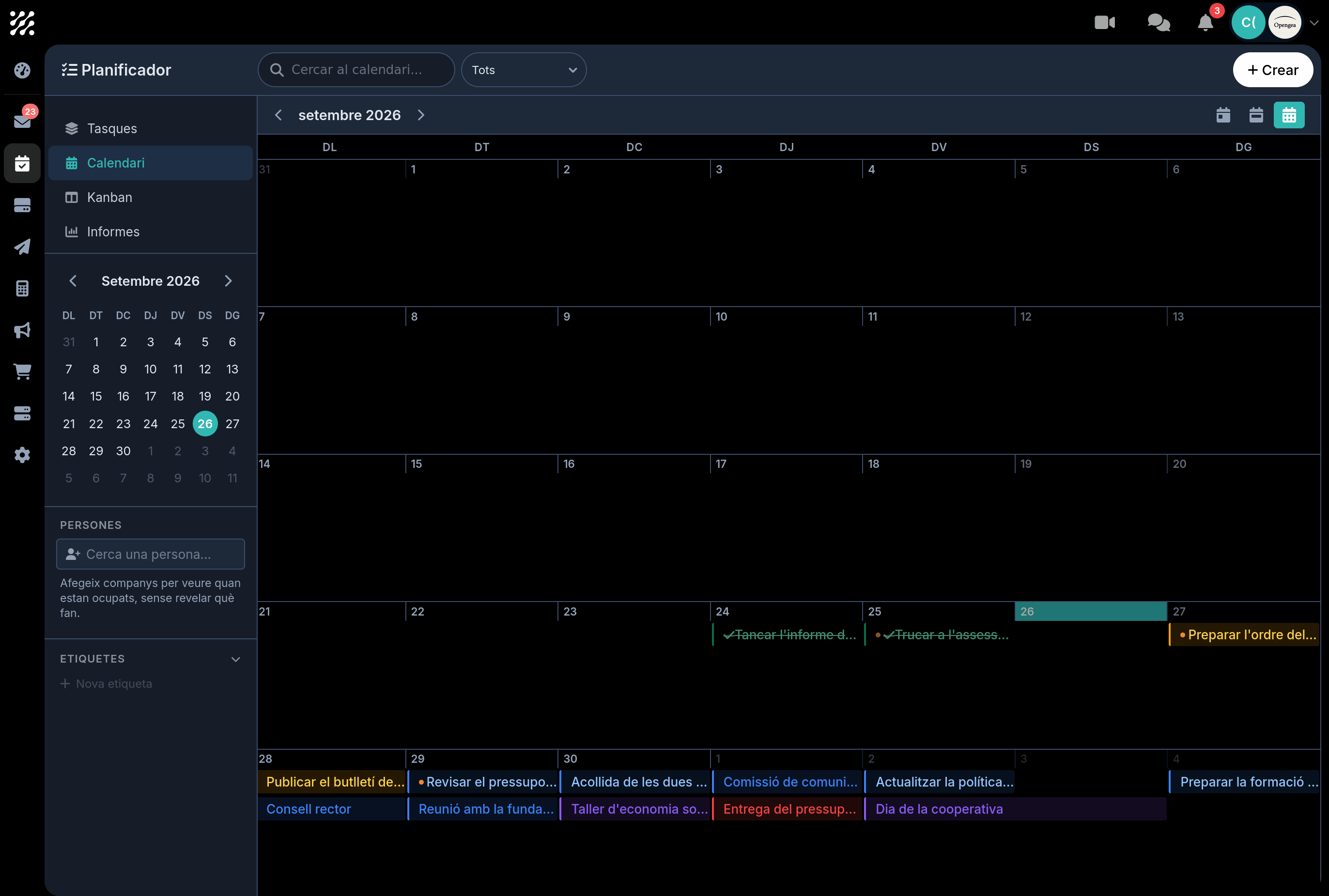Open completed task Trucar a l'assess
The height and width of the screenshot is (896, 1329).
point(939,635)
